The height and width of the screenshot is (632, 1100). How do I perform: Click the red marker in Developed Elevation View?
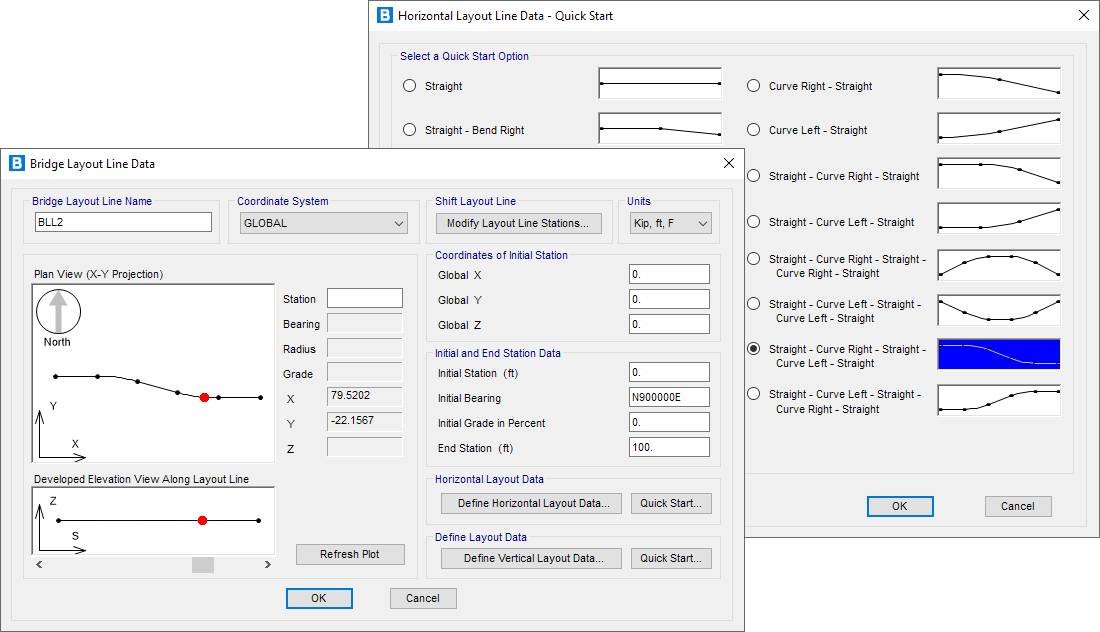click(202, 520)
